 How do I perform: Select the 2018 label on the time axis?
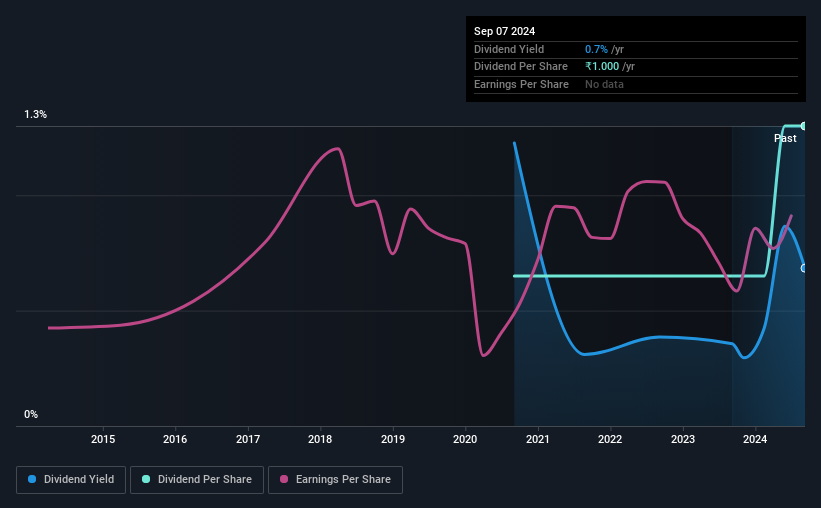click(x=320, y=439)
